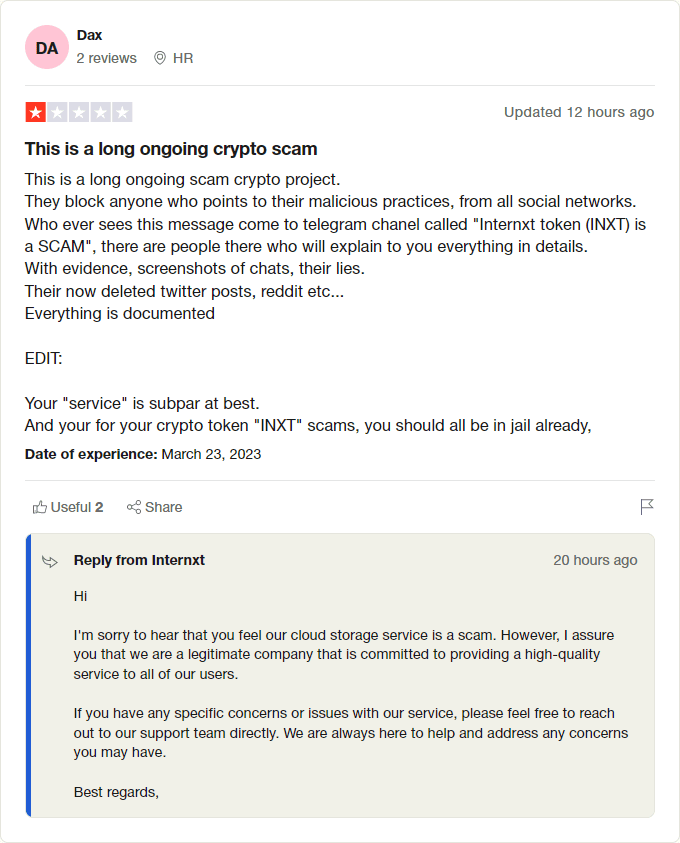Viewport: 680px width, 843px height.
Task: Click the HR country label
Action: click(x=183, y=58)
